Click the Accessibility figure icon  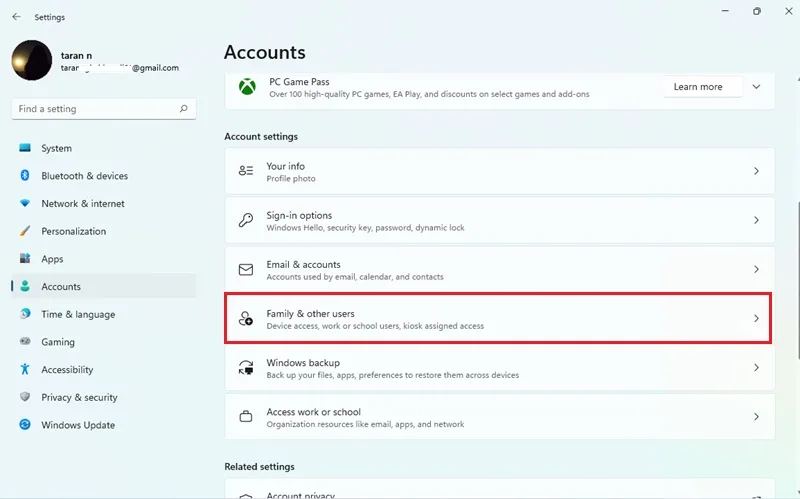coord(24,369)
